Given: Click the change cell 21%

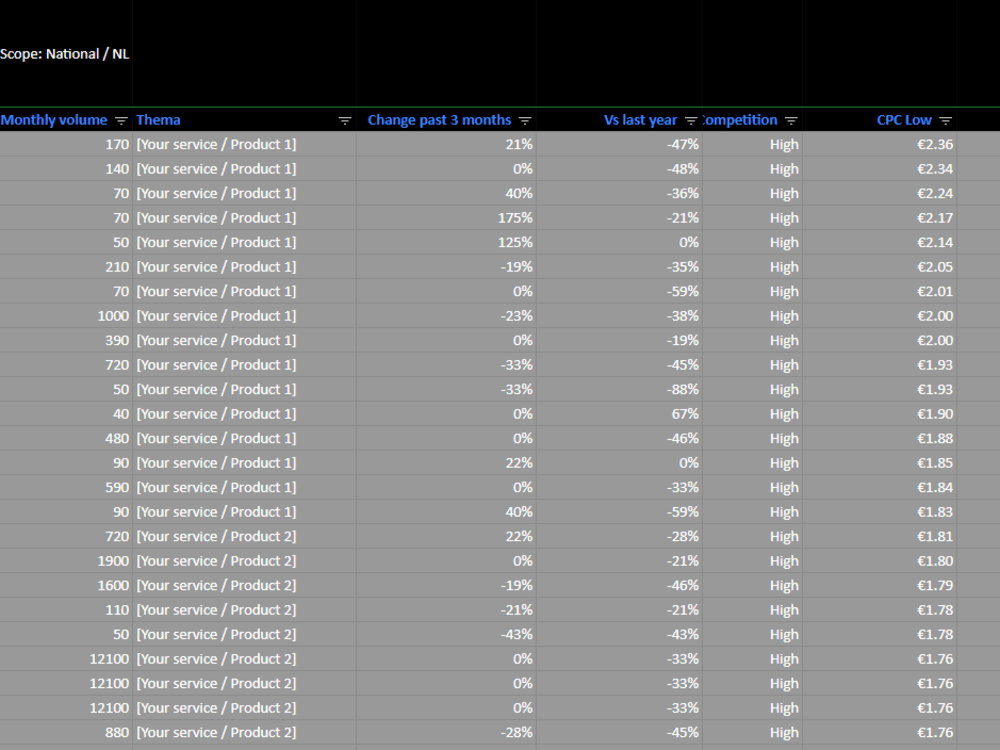Looking at the screenshot, I should point(446,144).
